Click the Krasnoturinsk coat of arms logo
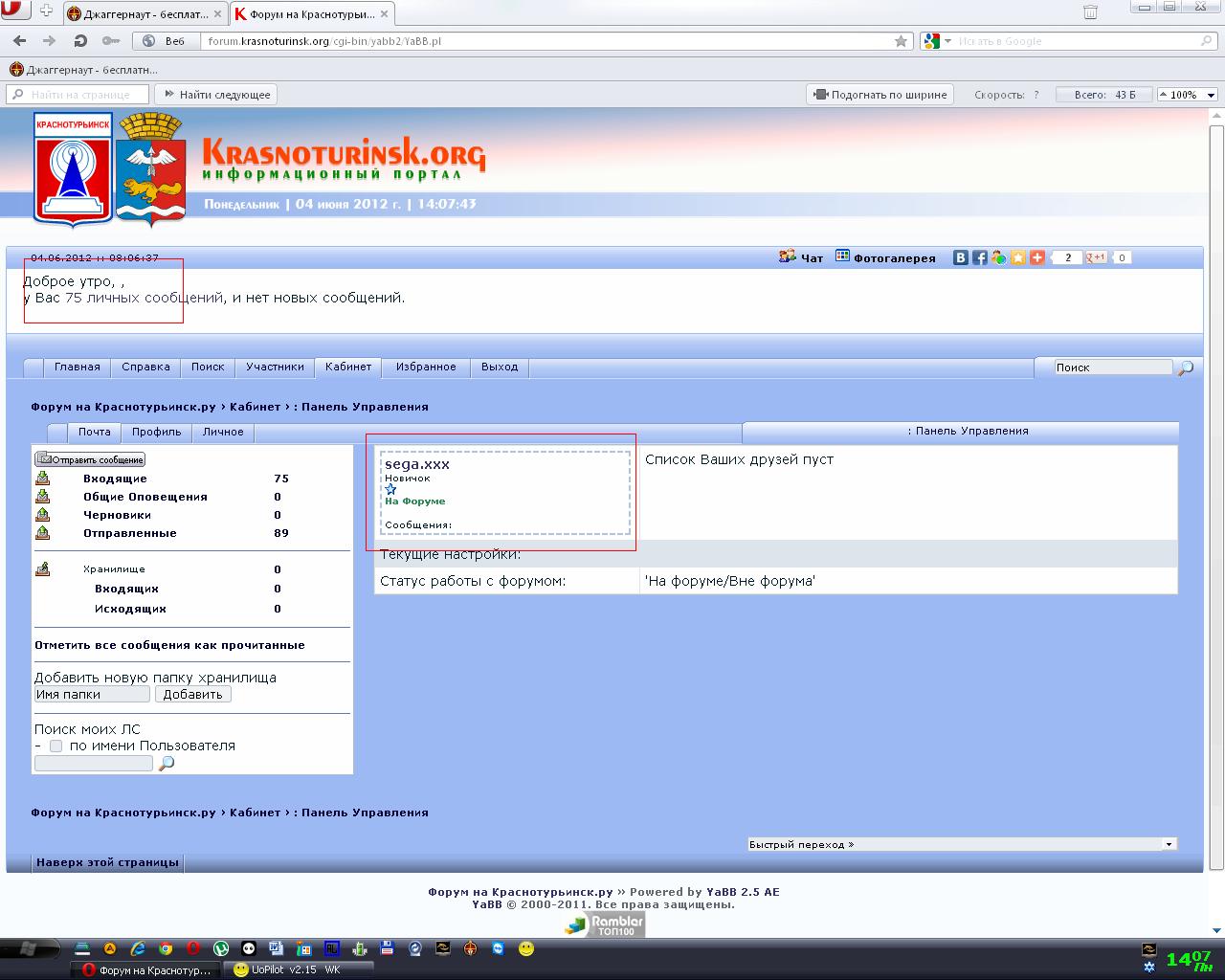 click(150, 168)
